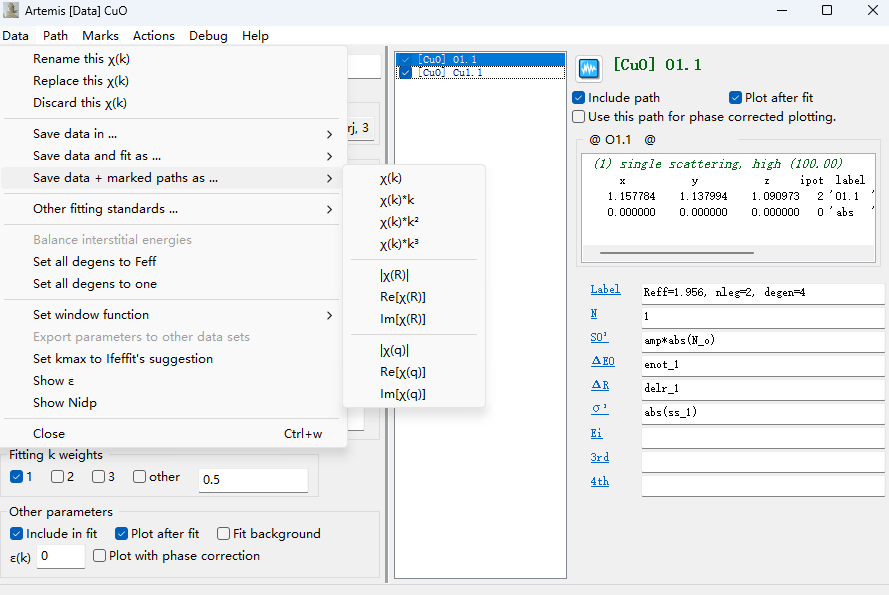
Task: Toggle the Include path checkbox
Action: [579, 98]
